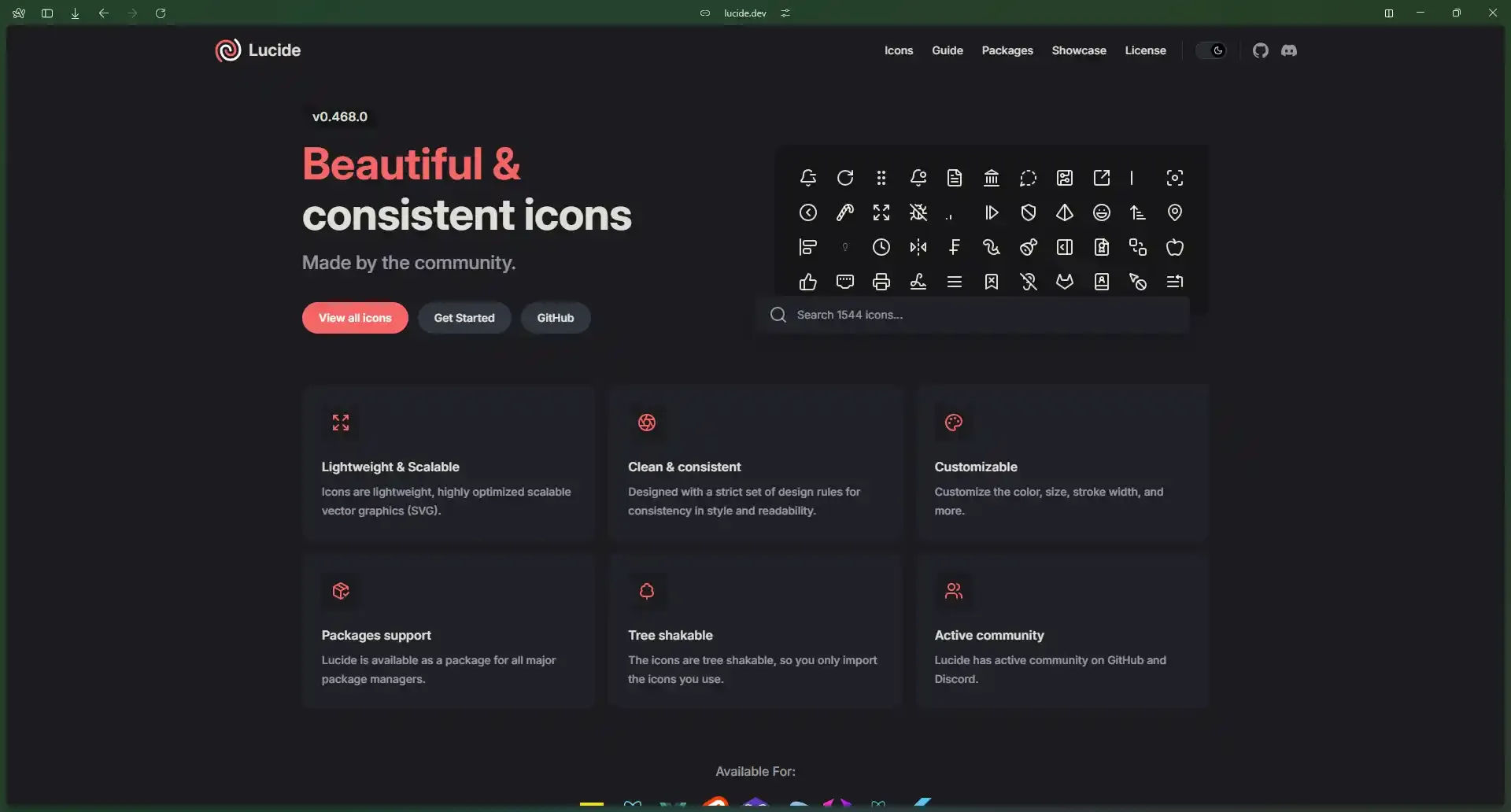This screenshot has width=1511, height=812.
Task: Click the apple icon in the grid
Action: pos(1174,247)
